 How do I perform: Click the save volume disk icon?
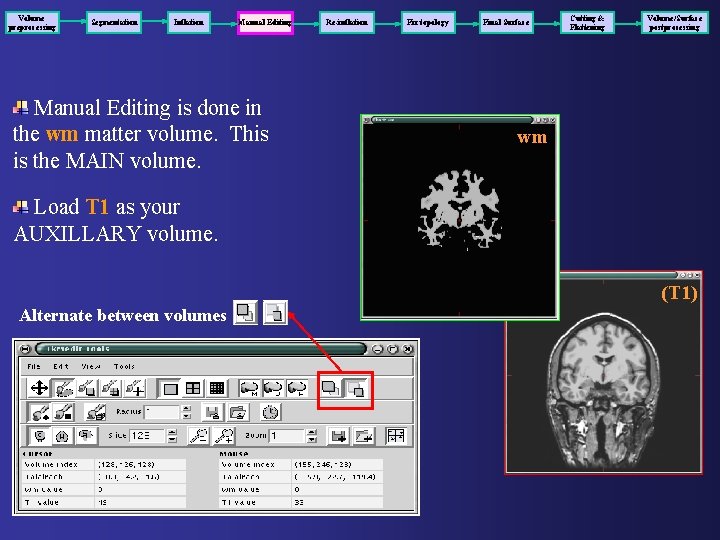(x=213, y=412)
